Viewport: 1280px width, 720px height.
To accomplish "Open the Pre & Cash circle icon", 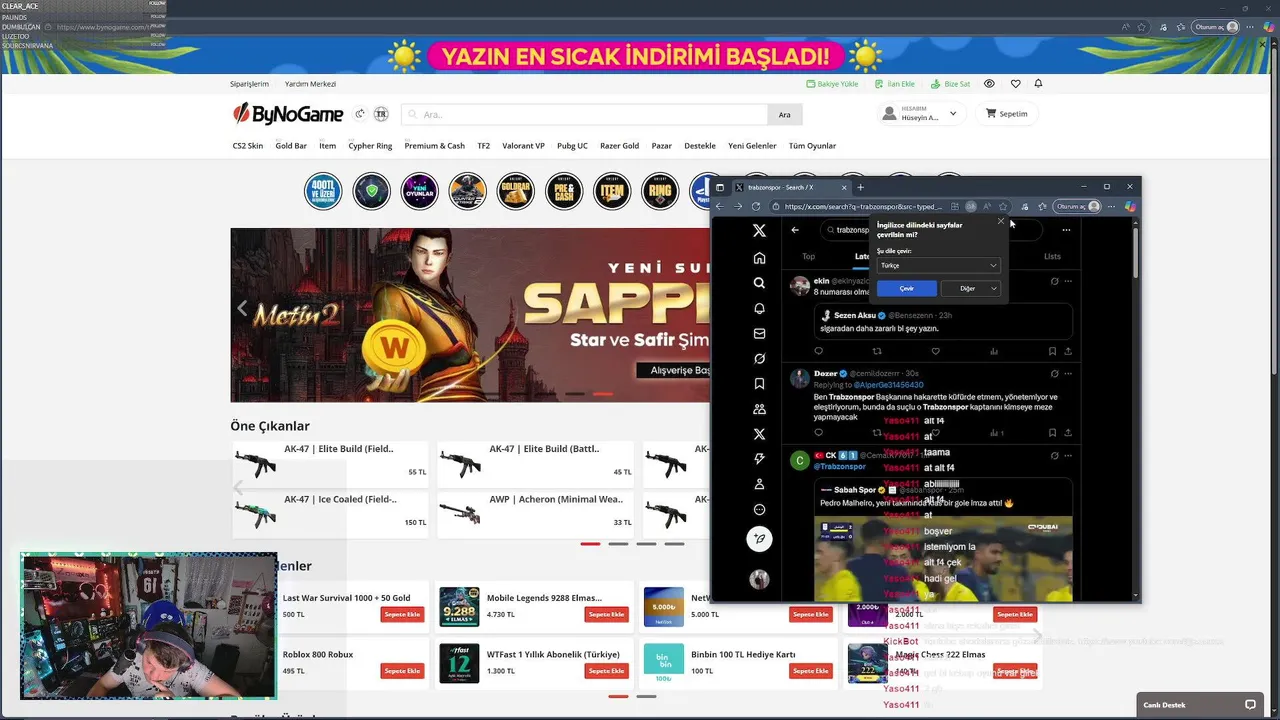I will point(564,191).
